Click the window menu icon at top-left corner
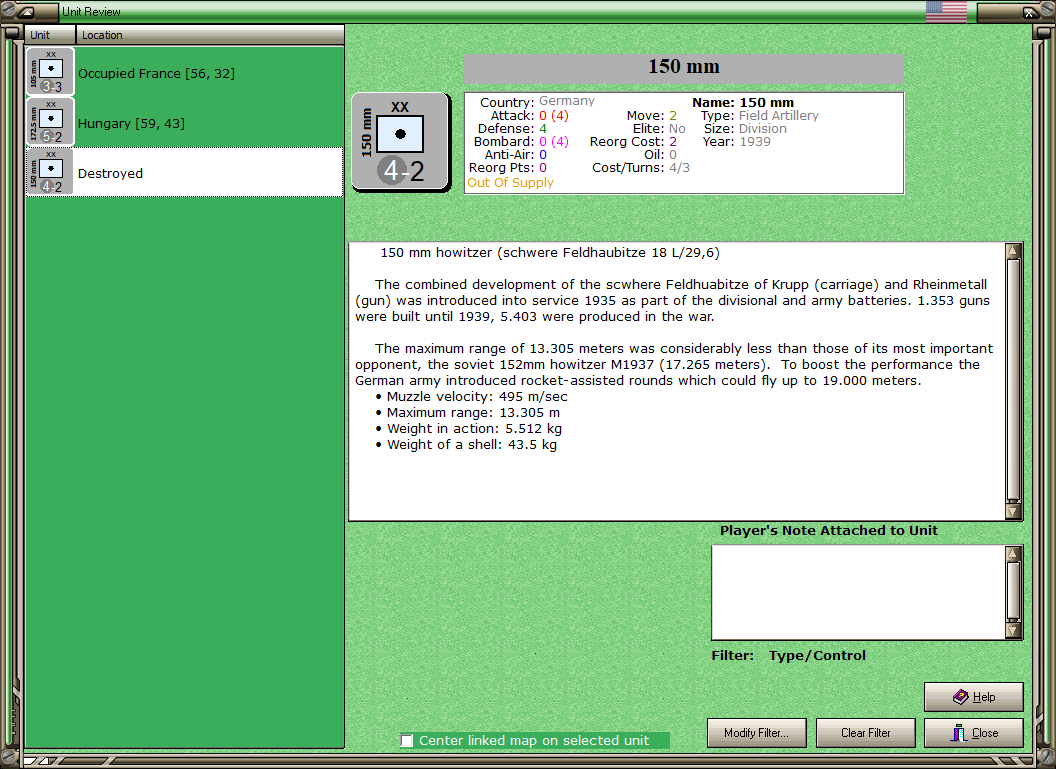The image size is (1056, 769). coord(25,11)
